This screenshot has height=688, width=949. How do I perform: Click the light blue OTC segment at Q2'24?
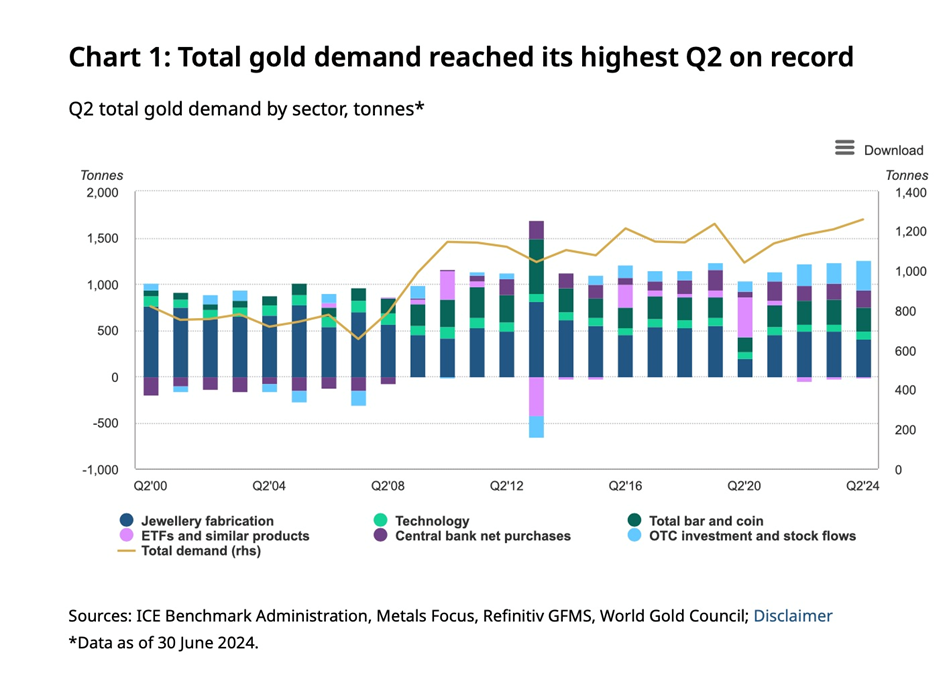(862, 276)
